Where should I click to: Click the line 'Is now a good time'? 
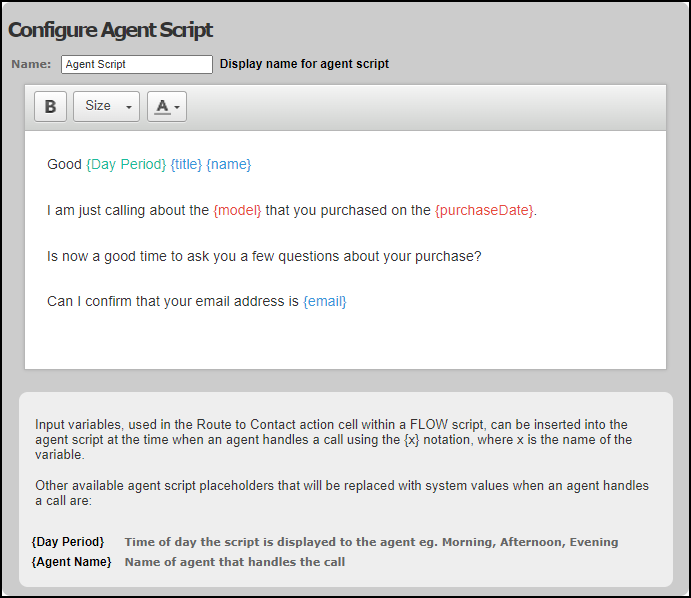click(x=264, y=256)
